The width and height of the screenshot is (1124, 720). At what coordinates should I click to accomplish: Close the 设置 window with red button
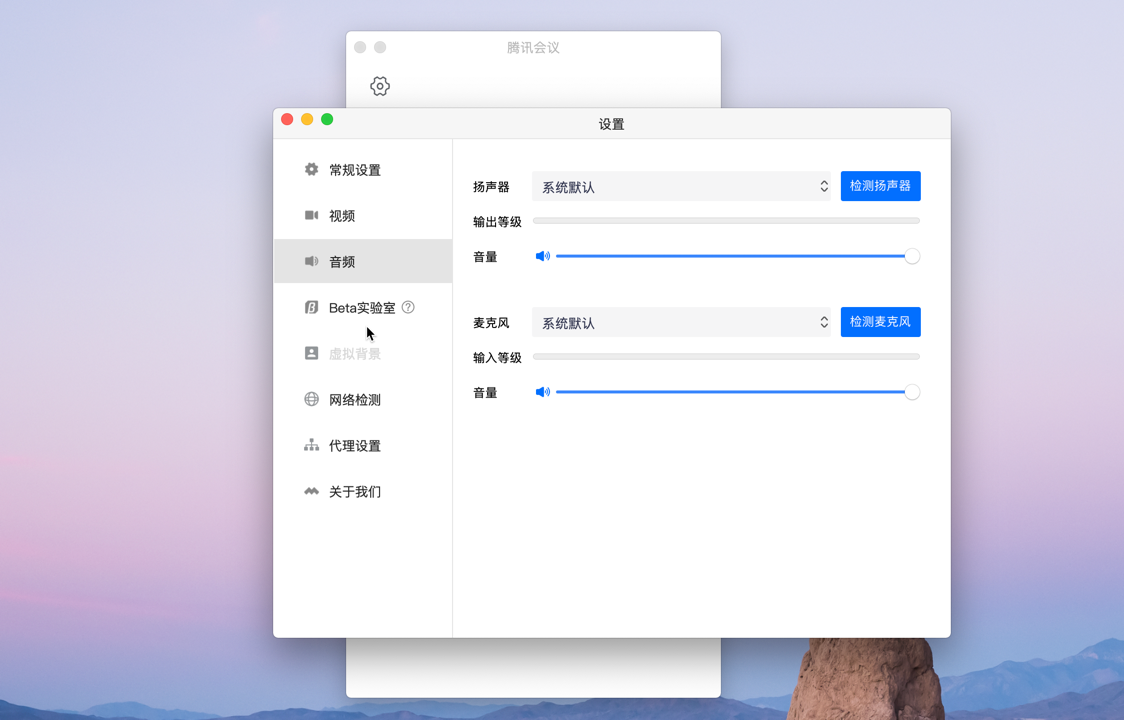tap(287, 119)
